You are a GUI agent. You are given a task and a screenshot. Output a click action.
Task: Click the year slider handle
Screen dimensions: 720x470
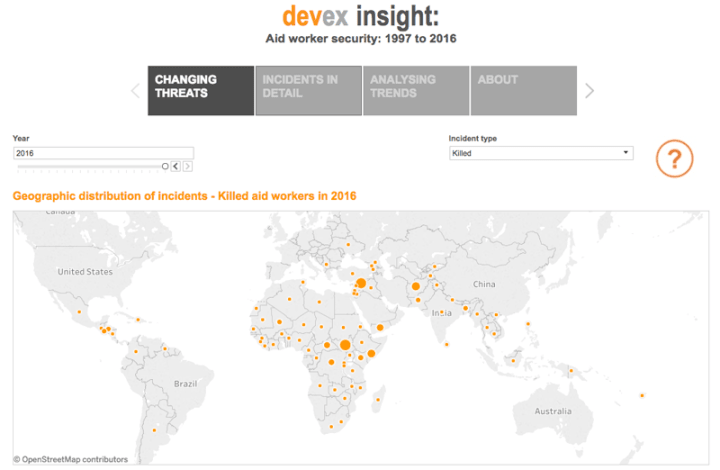[165, 166]
